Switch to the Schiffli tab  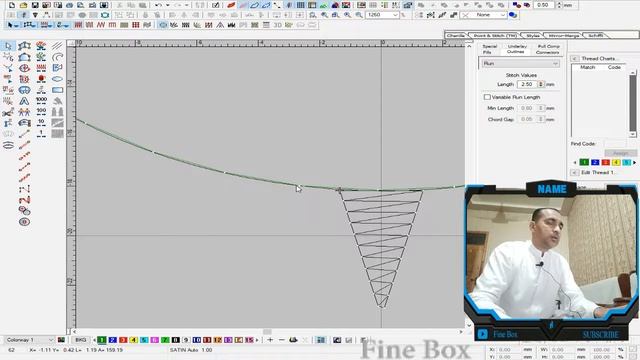(596, 36)
